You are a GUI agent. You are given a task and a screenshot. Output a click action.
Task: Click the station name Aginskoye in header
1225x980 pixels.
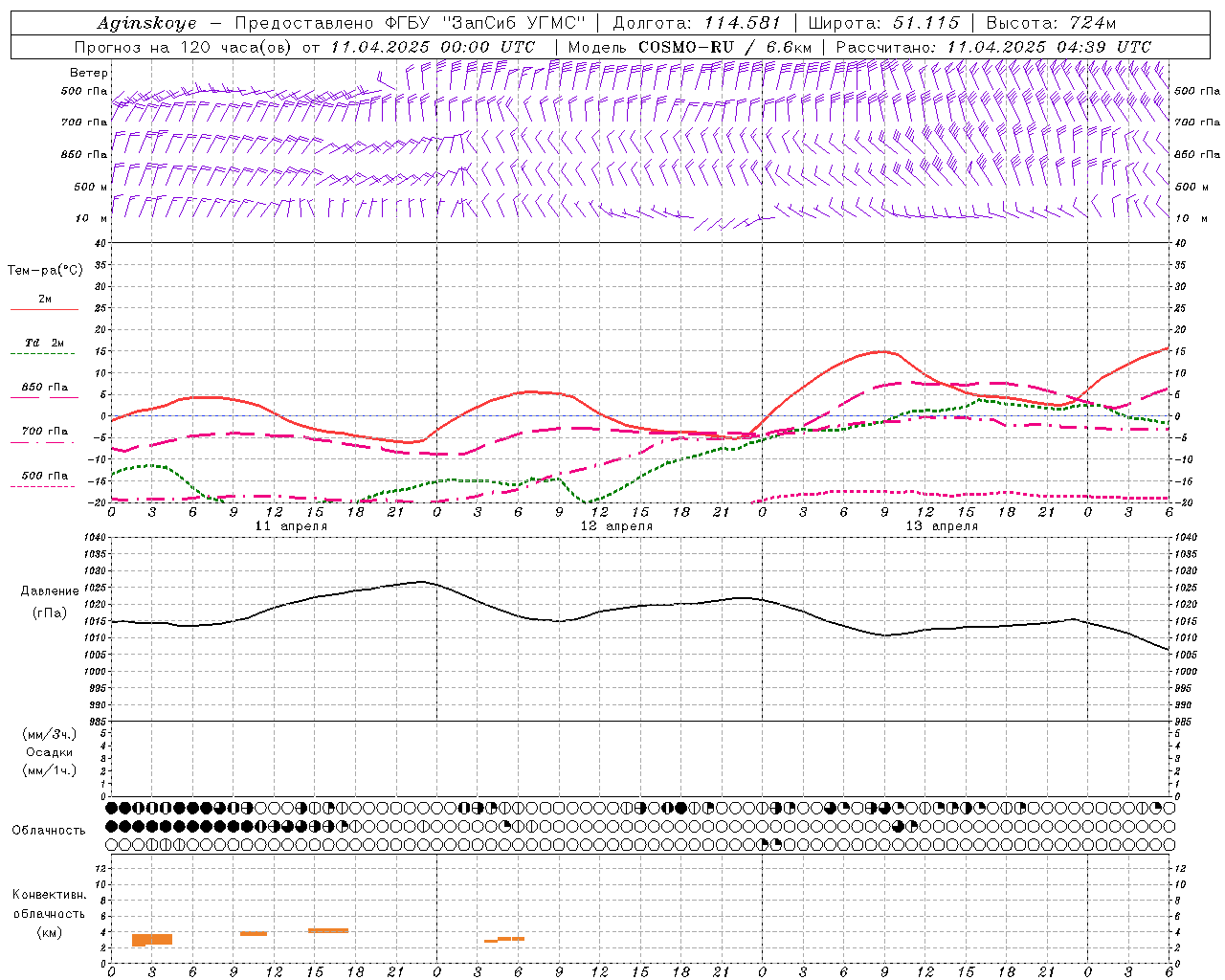point(146,24)
